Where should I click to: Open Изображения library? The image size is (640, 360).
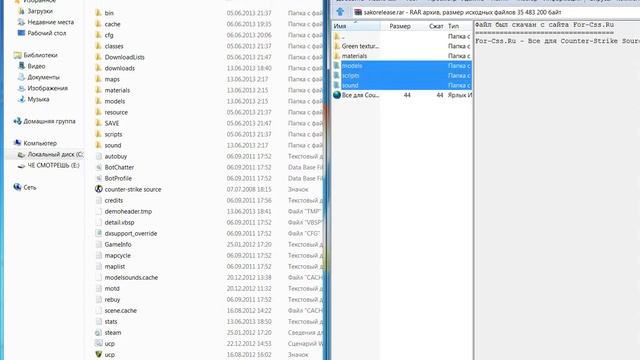[x=47, y=88]
